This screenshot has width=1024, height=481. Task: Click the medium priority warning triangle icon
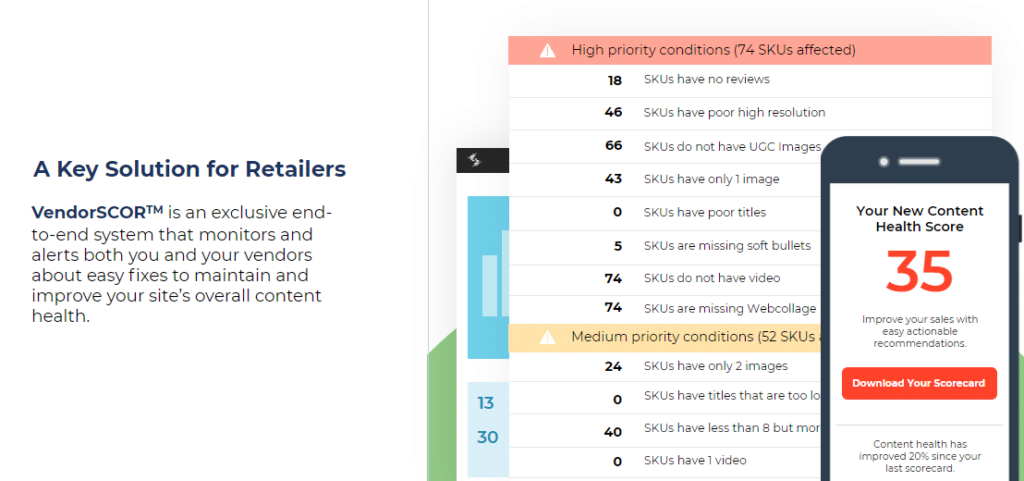[x=547, y=337]
